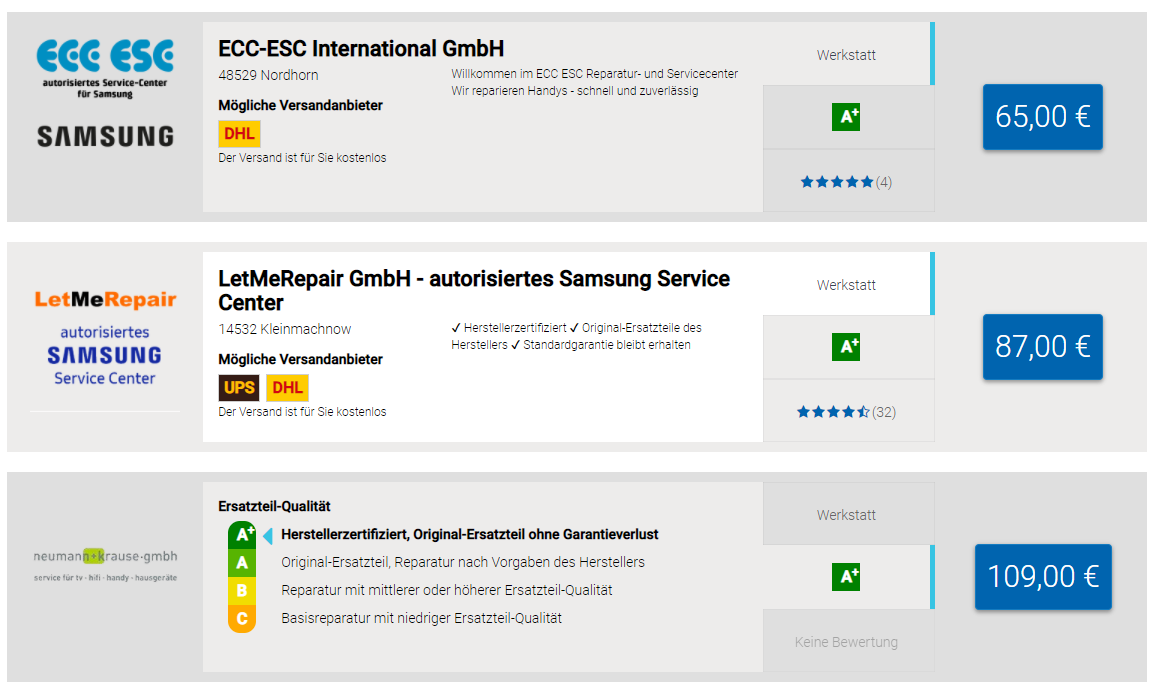Click the star rating with 32 reviews
Viewport: 1152px width, 688px height.
(846, 412)
